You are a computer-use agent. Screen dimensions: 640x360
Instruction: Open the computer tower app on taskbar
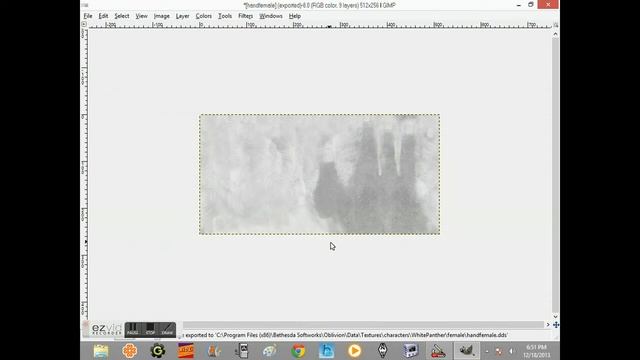pyautogui.click(x=411, y=351)
